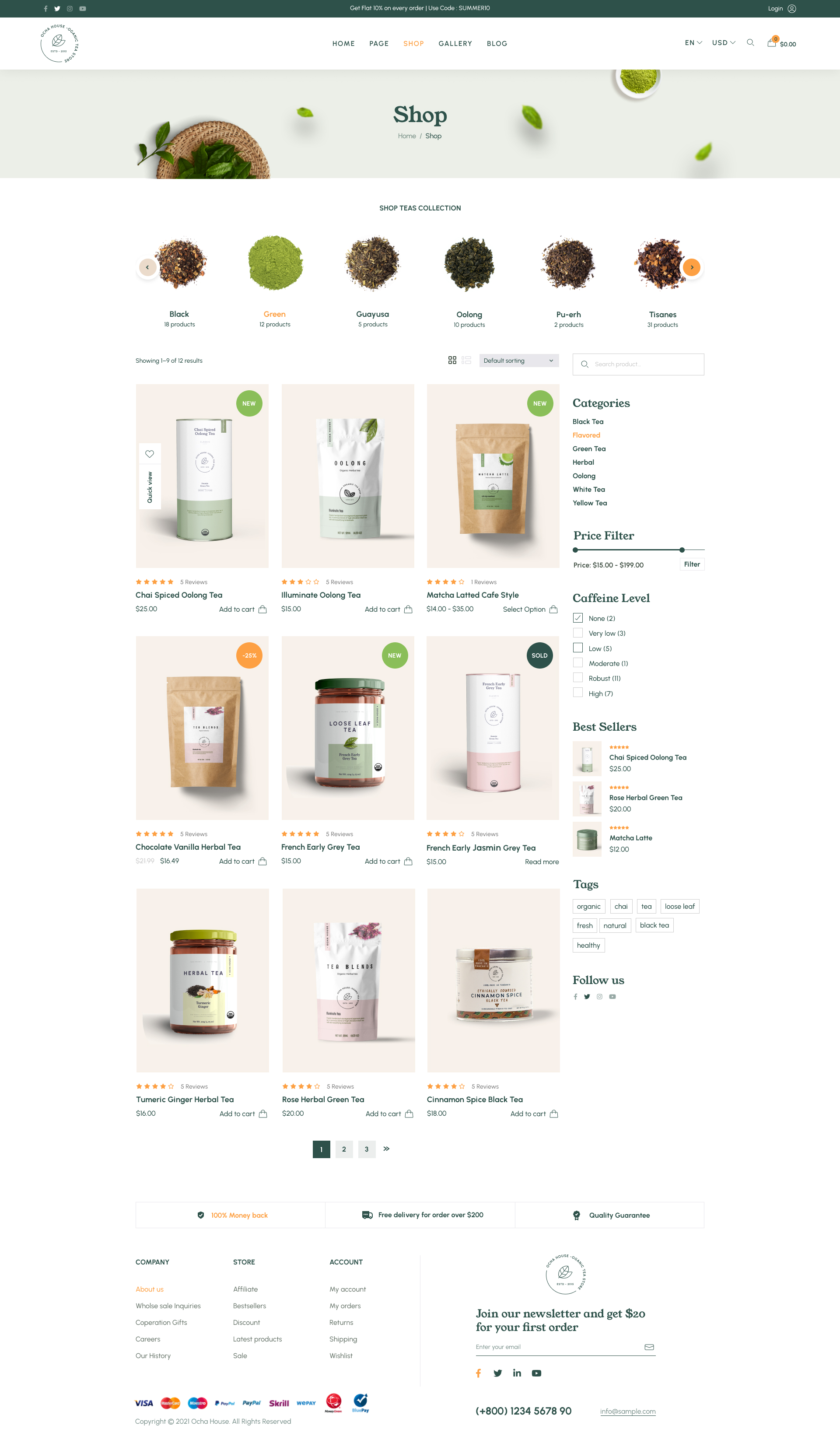Open the Default sorting dropdown
This screenshot has height=1450, width=840.
click(x=519, y=360)
